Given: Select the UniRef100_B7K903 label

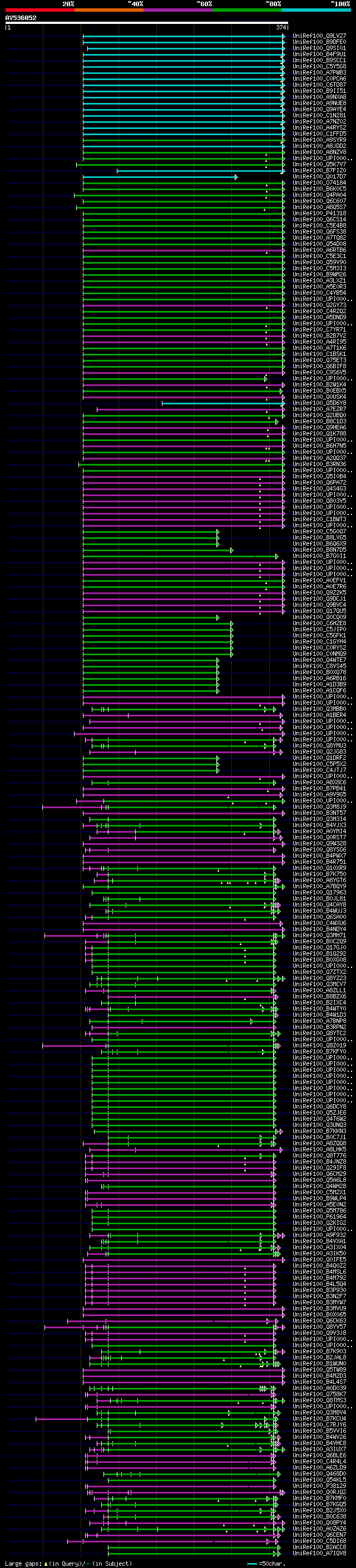Looking at the screenshot, I should (319, 1351).
